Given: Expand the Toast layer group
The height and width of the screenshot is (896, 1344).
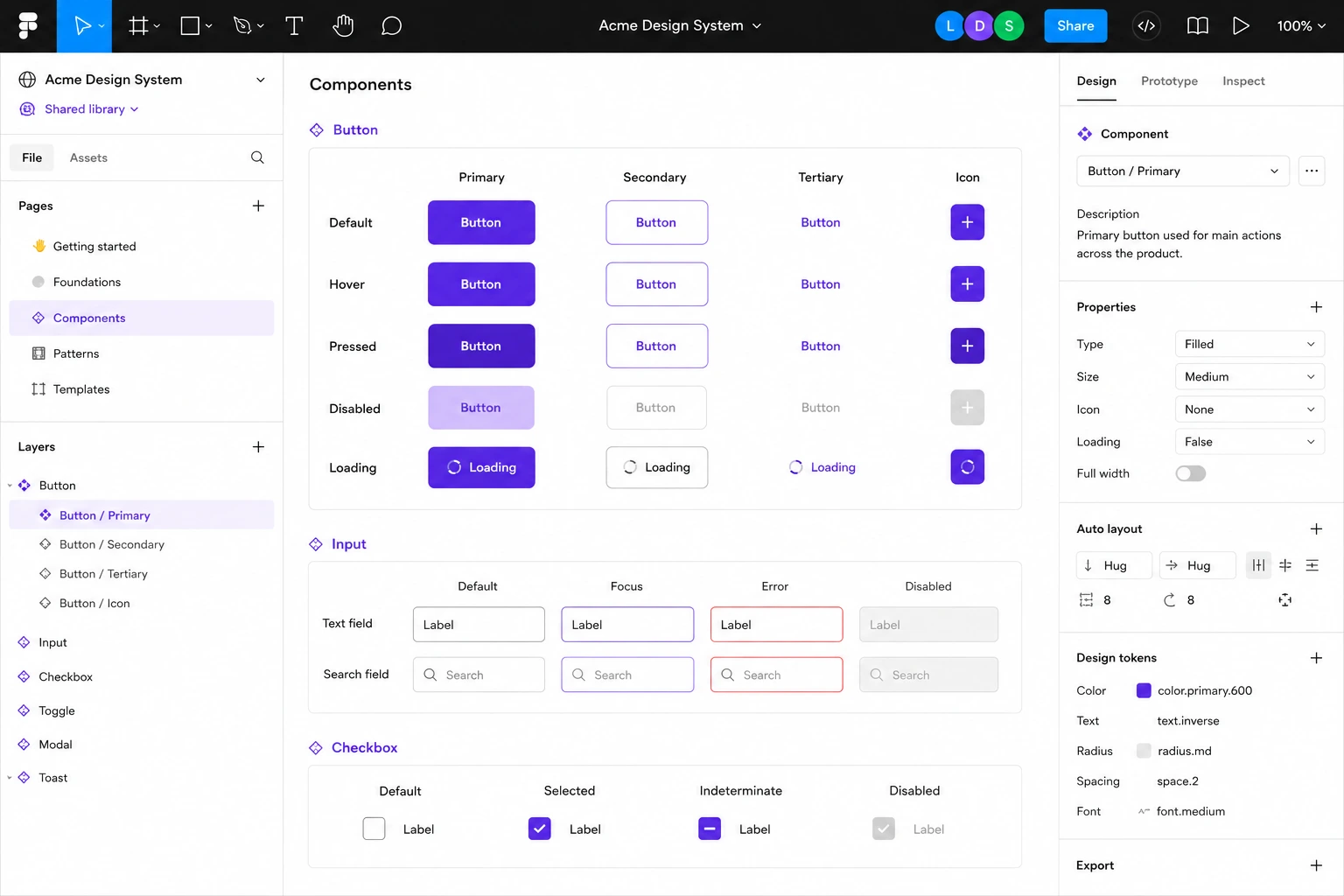Looking at the screenshot, I should point(10,778).
